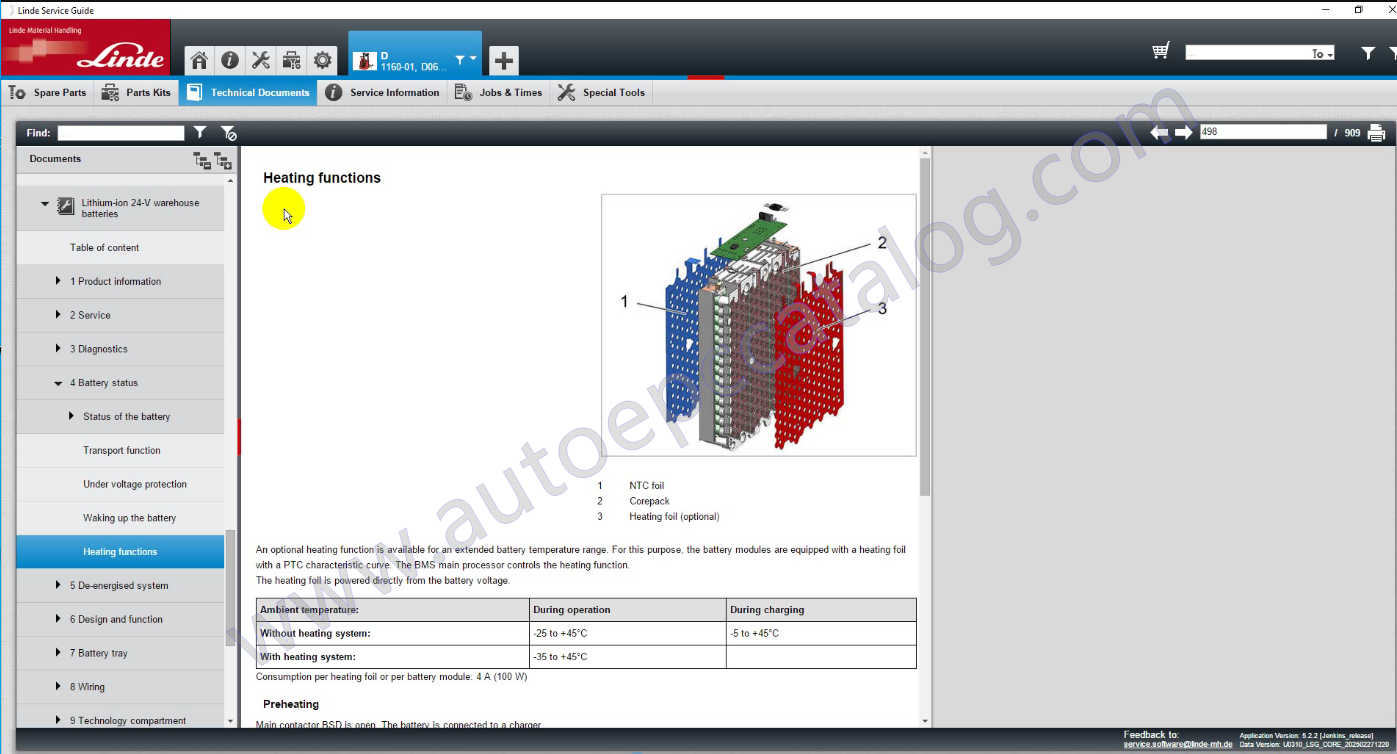
Task: Switch to the Spare Parts tab
Action: (48, 93)
